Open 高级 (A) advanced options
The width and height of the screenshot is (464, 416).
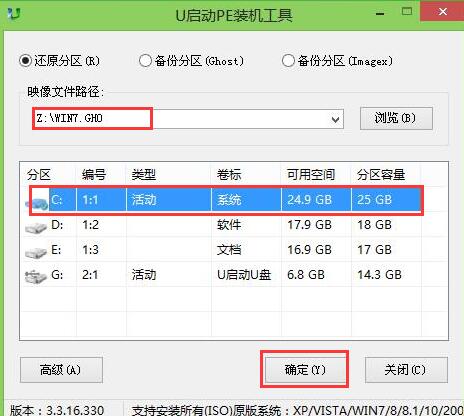[x=61, y=370]
